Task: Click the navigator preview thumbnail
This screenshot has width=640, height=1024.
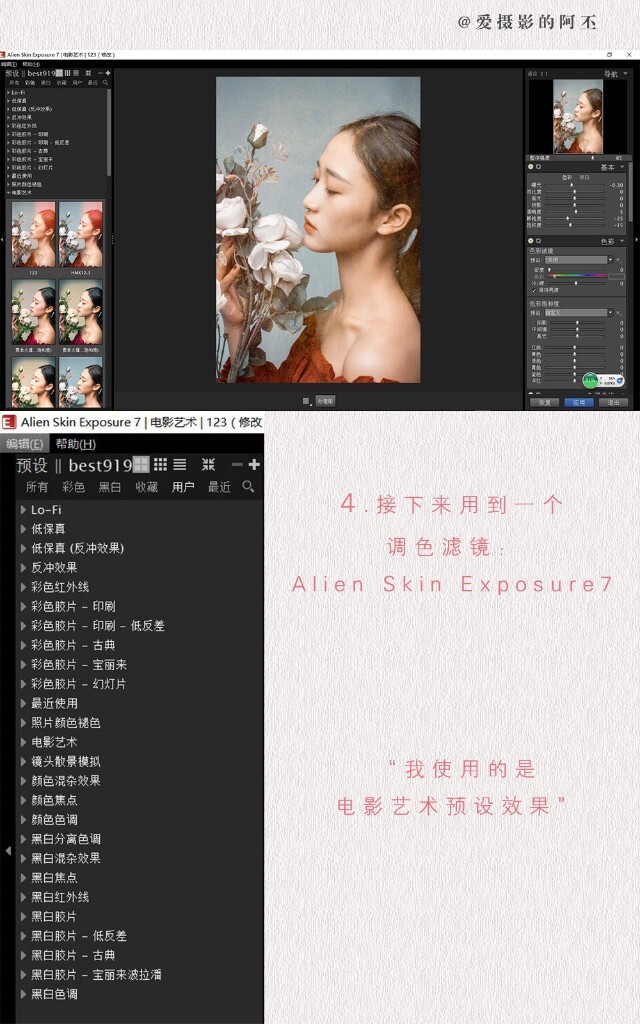Action: coord(578,116)
